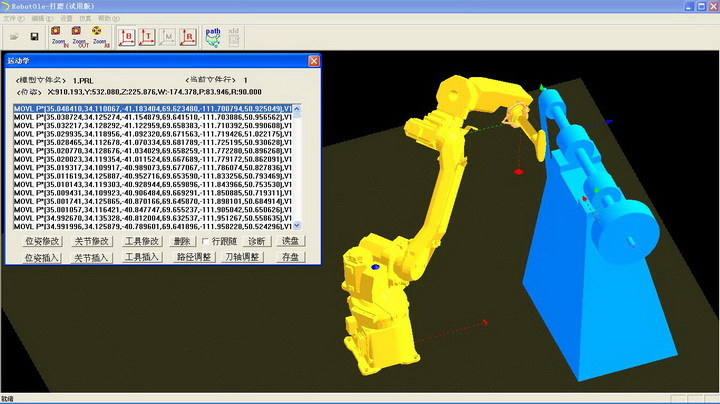Close the 运动学 dialog

pyautogui.click(x=313, y=61)
